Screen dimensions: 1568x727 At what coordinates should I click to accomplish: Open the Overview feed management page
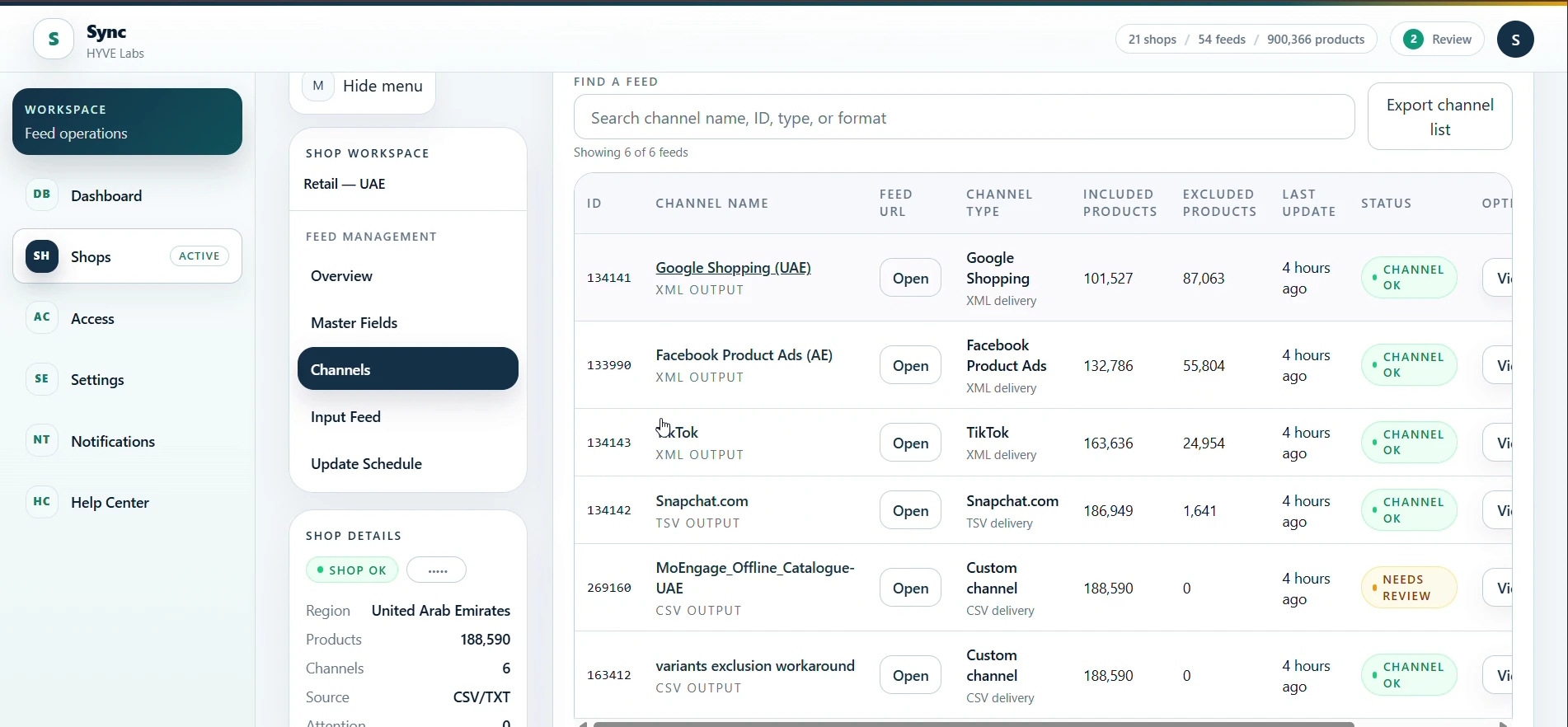pos(408,276)
